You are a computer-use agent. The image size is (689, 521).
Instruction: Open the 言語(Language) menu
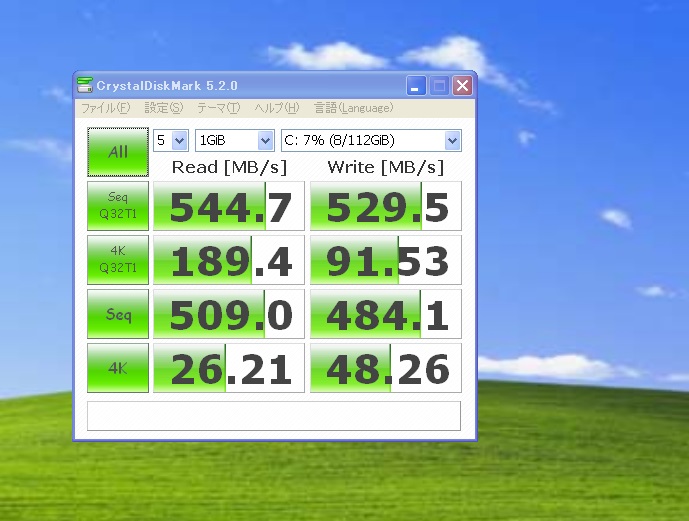point(353,108)
